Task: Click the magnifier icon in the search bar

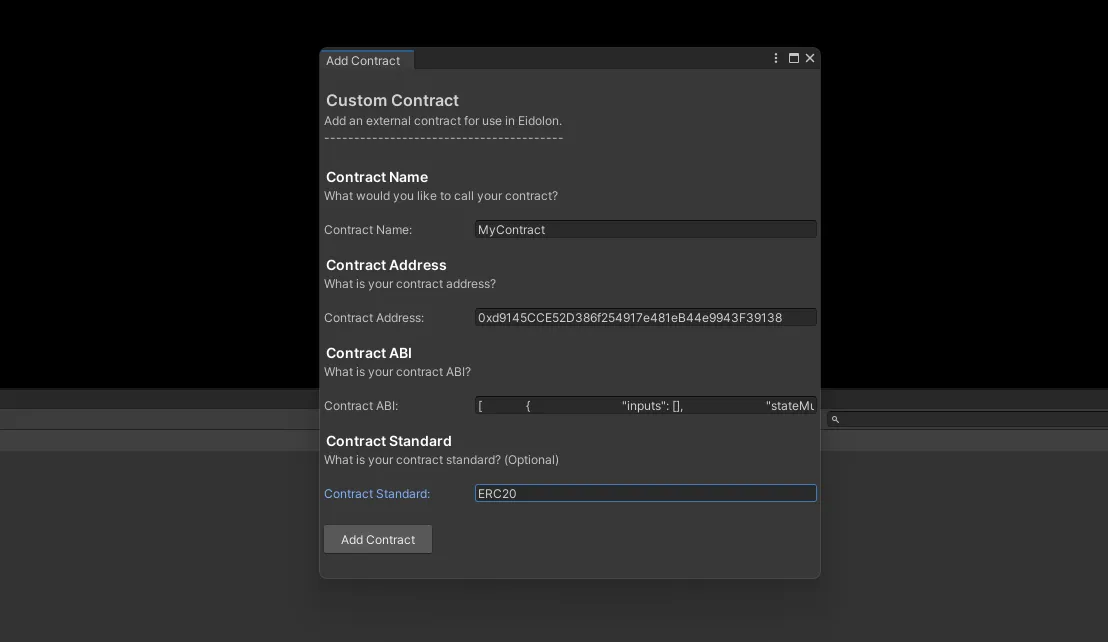Action: [x=835, y=420]
